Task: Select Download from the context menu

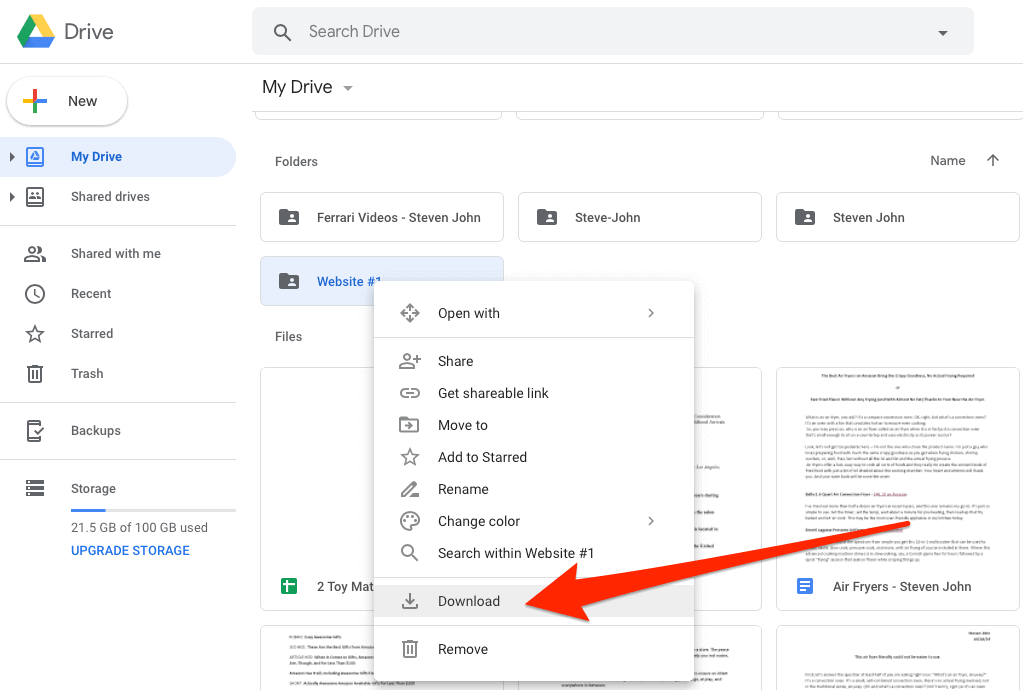Action: click(x=468, y=601)
